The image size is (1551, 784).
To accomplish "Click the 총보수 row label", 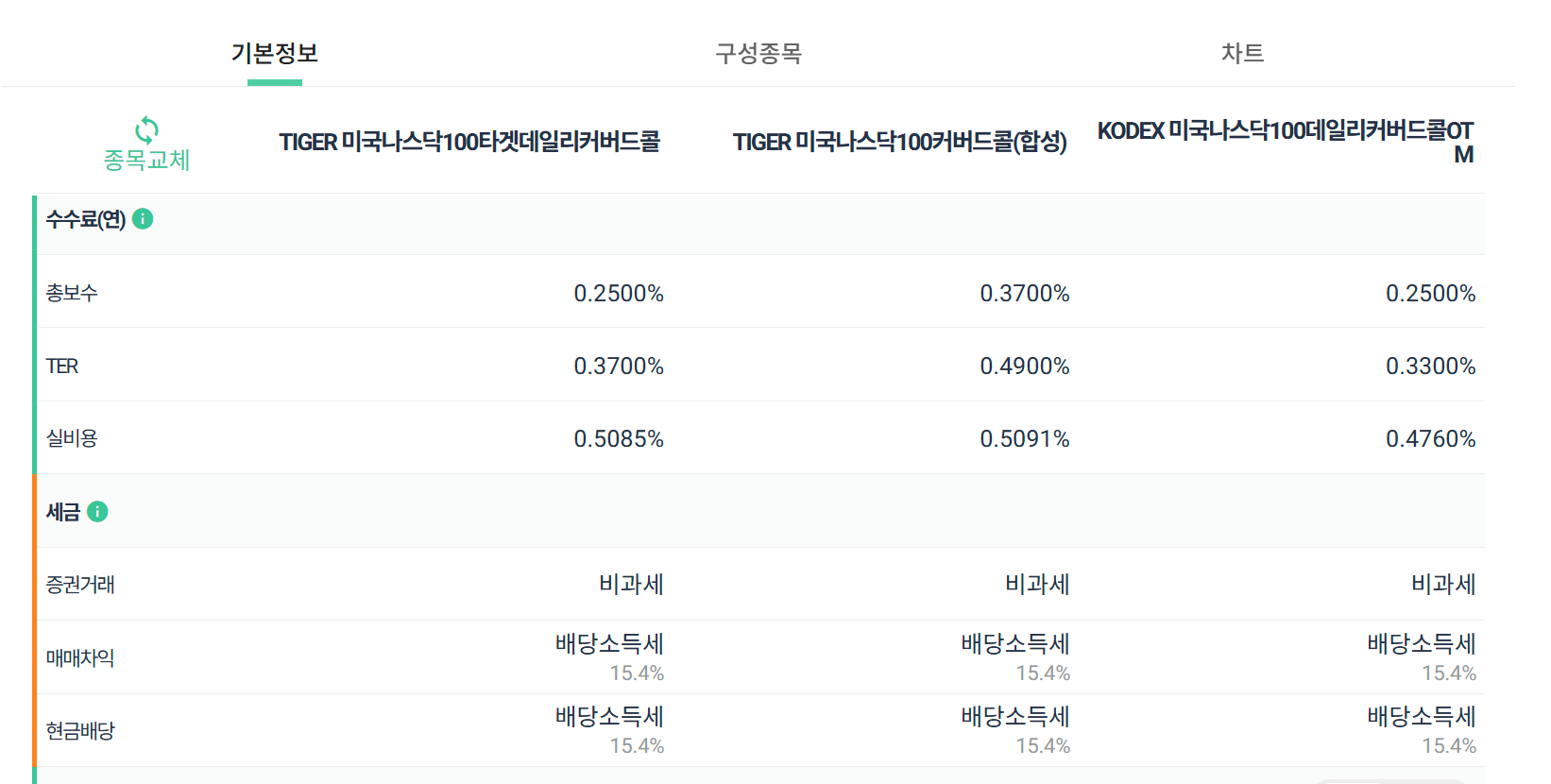I will pos(72,293).
